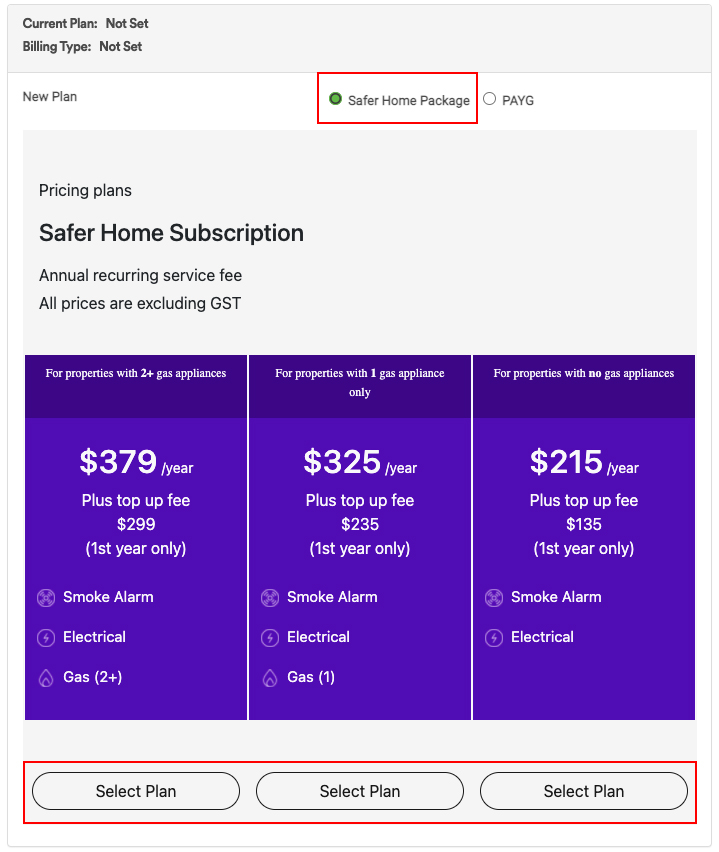The height and width of the screenshot is (852, 719).
Task: Click the Electrical bolt icon in $325 plan
Action: click(x=270, y=637)
